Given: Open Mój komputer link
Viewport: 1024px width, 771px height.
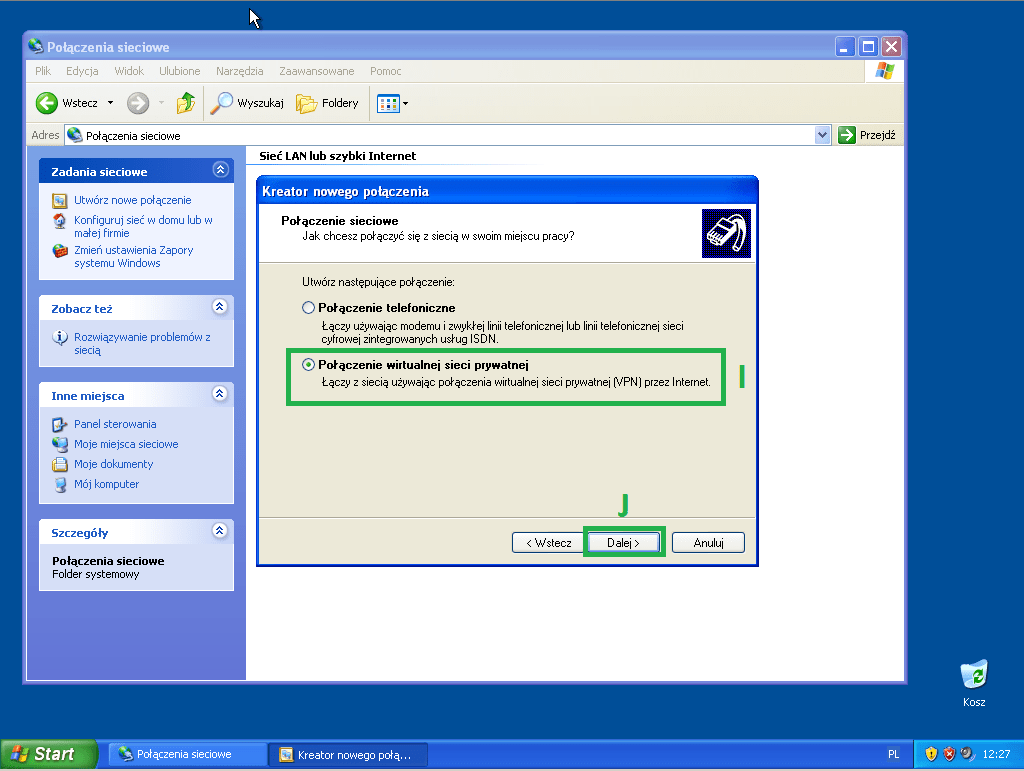Looking at the screenshot, I should click(x=106, y=484).
